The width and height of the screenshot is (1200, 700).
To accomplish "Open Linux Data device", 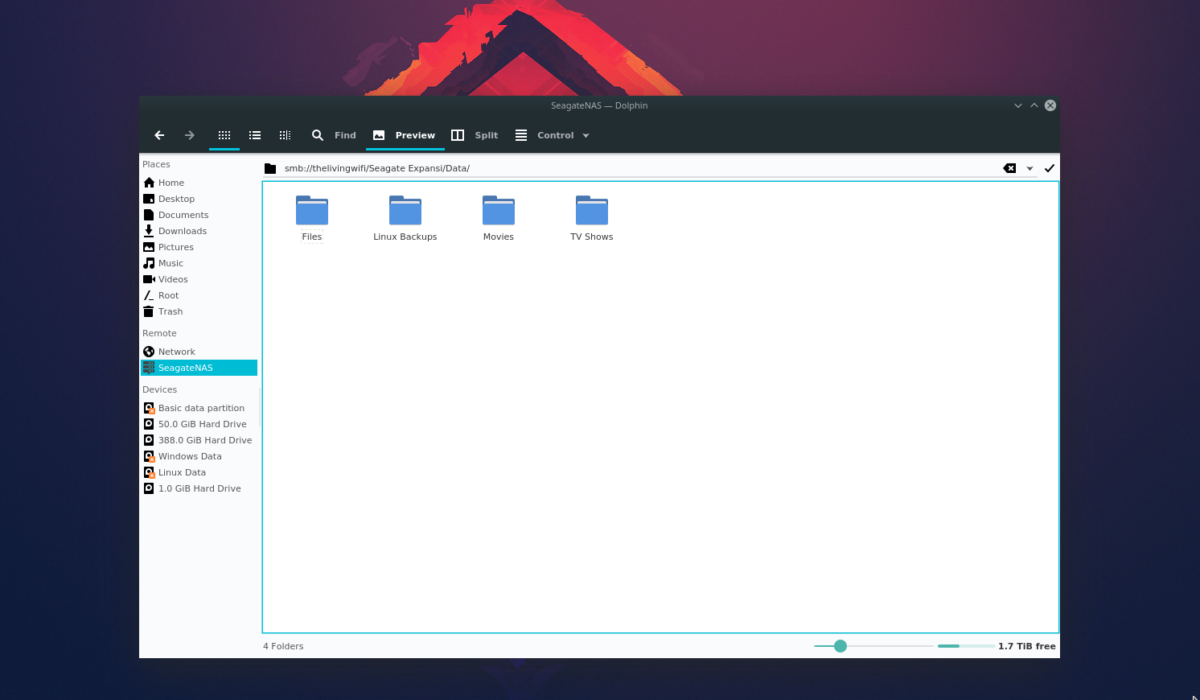I will (x=199, y=472).
